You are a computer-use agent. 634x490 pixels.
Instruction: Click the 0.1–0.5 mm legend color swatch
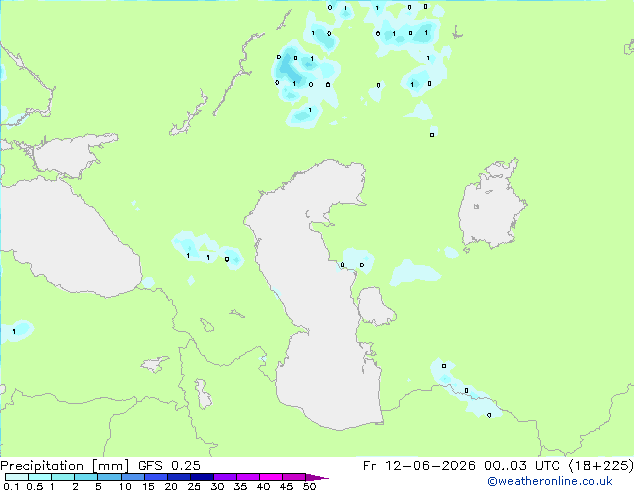[17, 477]
